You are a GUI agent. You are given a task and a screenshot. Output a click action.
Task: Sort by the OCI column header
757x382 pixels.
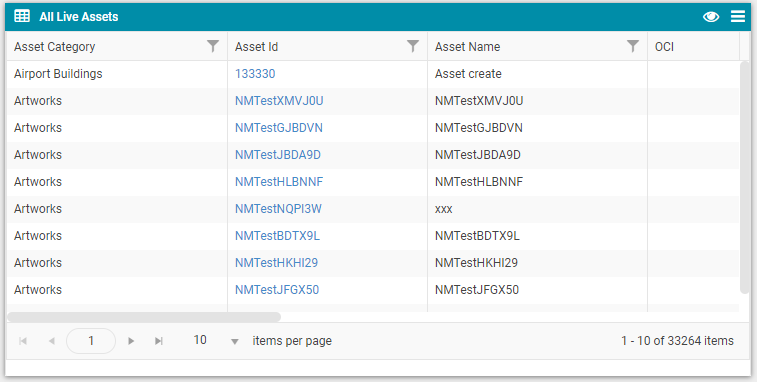(x=664, y=47)
